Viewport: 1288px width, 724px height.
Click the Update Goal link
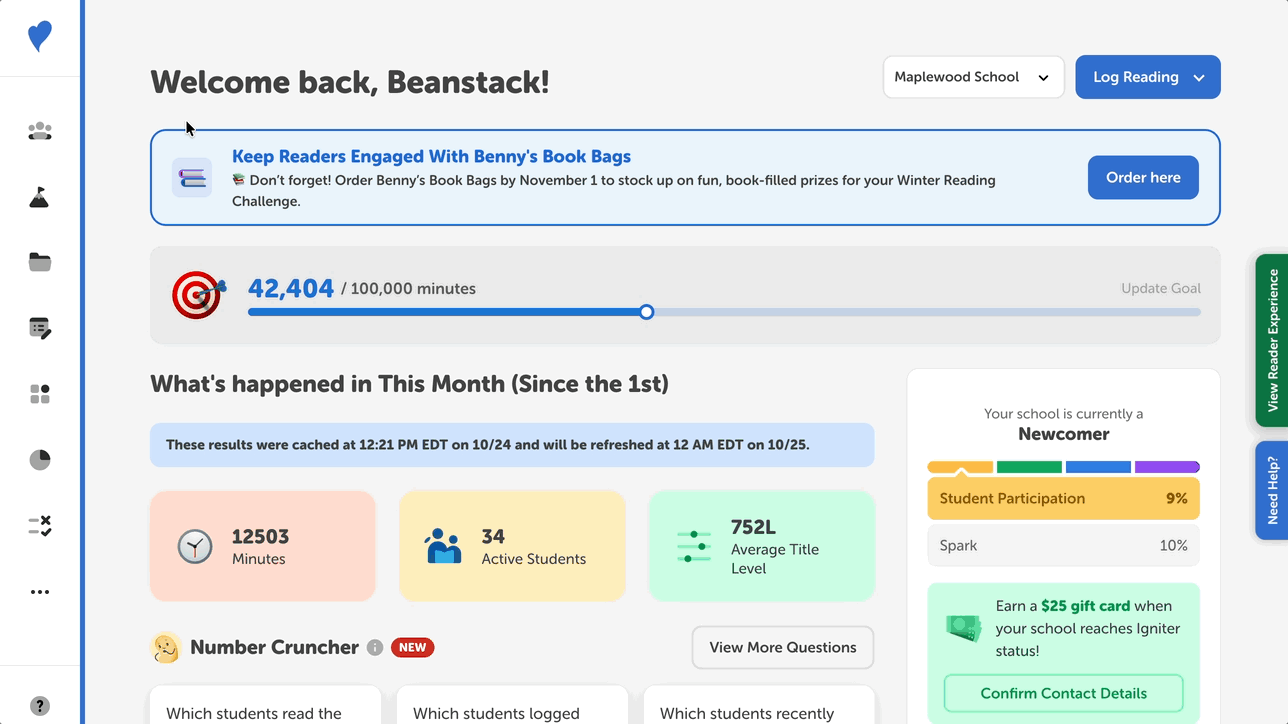(1160, 288)
